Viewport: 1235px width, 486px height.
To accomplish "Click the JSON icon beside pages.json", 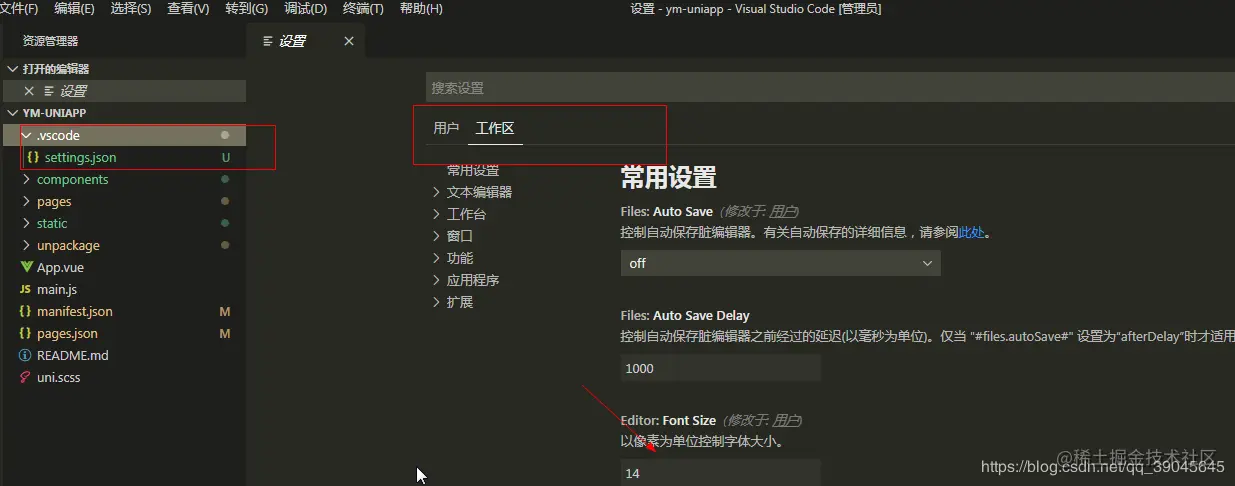I will click(x=26, y=333).
